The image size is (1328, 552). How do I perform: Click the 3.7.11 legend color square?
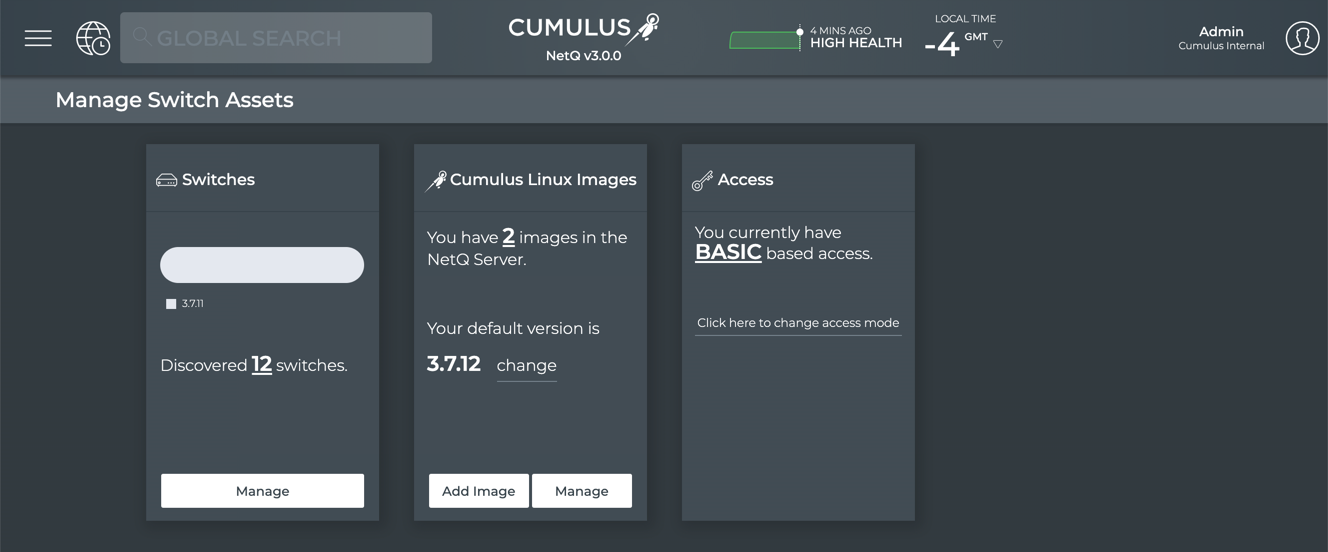point(171,304)
